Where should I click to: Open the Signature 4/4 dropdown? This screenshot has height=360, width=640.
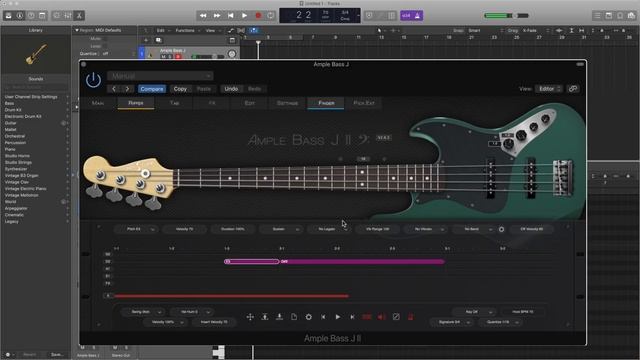pos(452,322)
